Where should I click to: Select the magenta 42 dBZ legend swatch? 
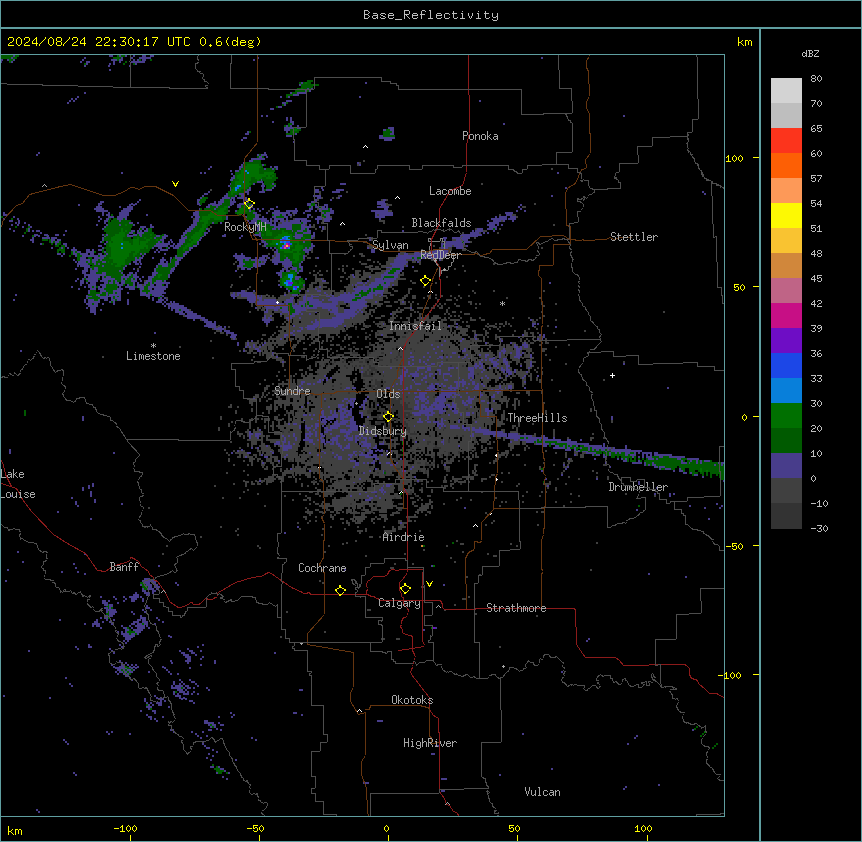(786, 315)
